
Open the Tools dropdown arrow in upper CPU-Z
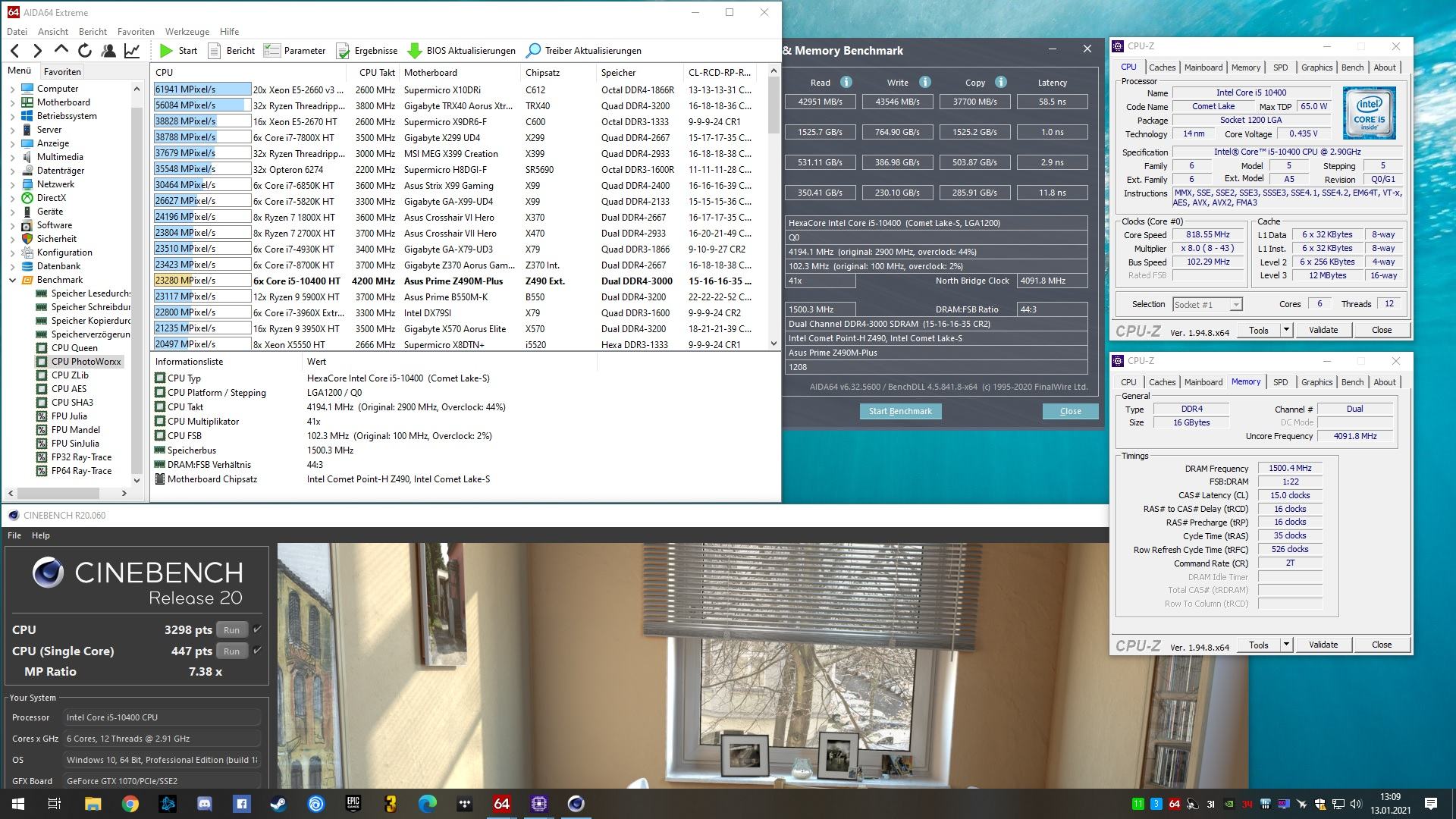coord(1286,330)
